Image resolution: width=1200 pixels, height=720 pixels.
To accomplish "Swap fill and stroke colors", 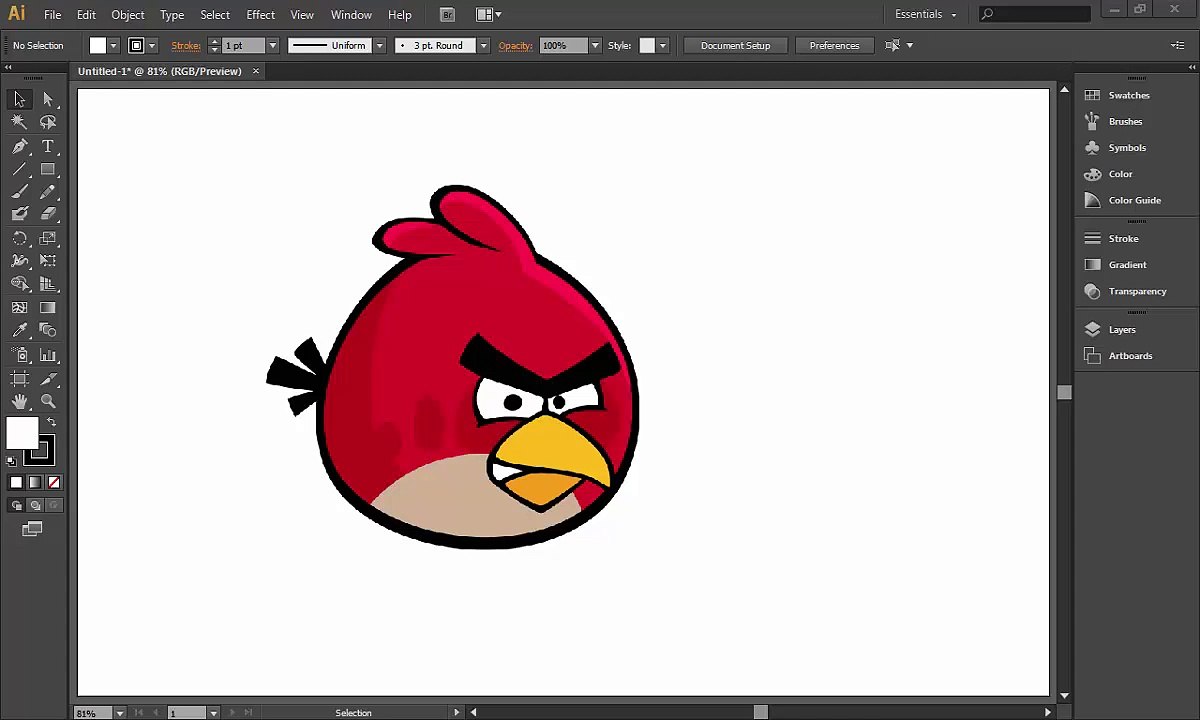I will tap(52, 422).
